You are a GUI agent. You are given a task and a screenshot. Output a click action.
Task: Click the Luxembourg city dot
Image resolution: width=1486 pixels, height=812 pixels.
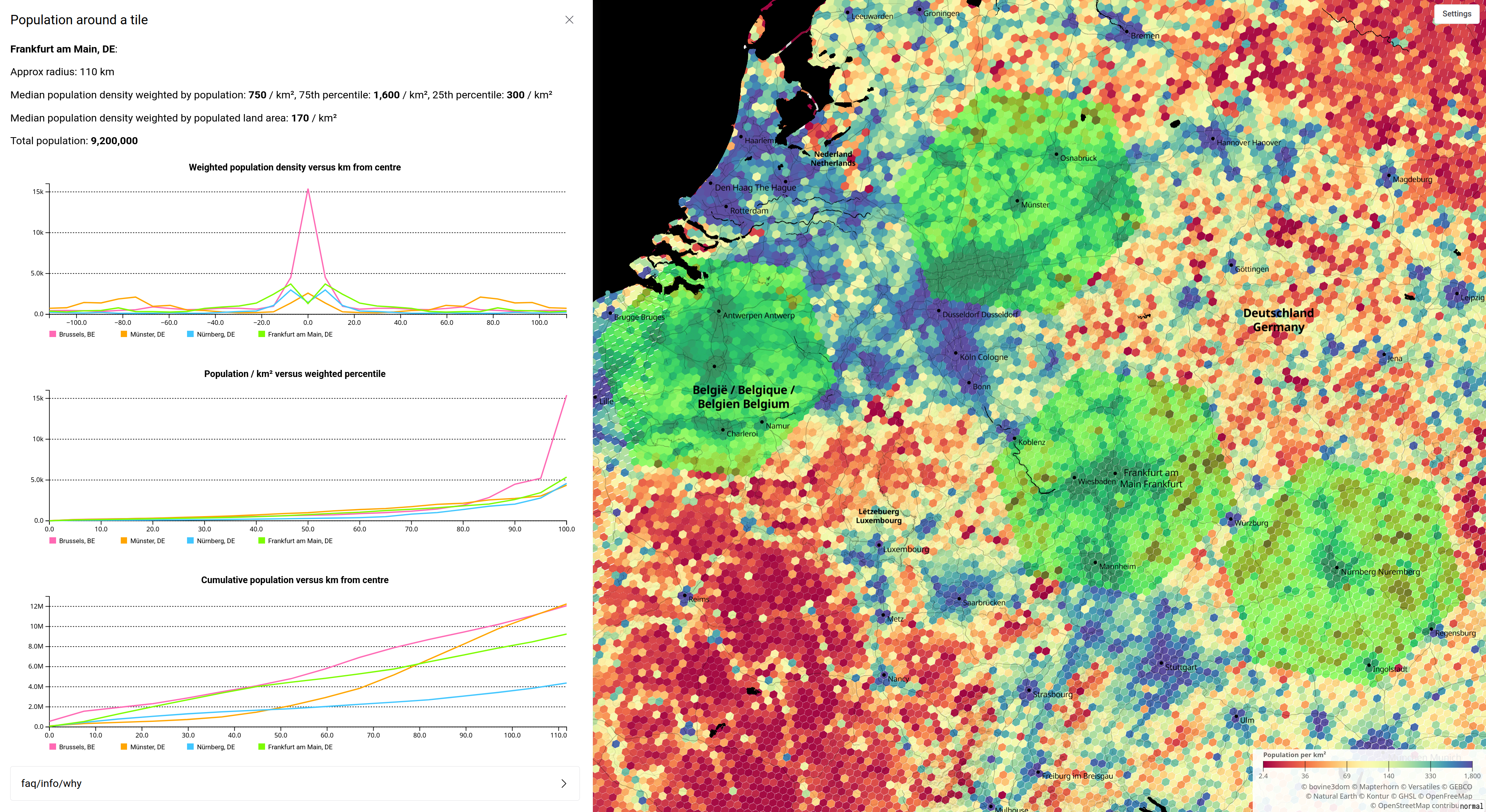tap(879, 545)
